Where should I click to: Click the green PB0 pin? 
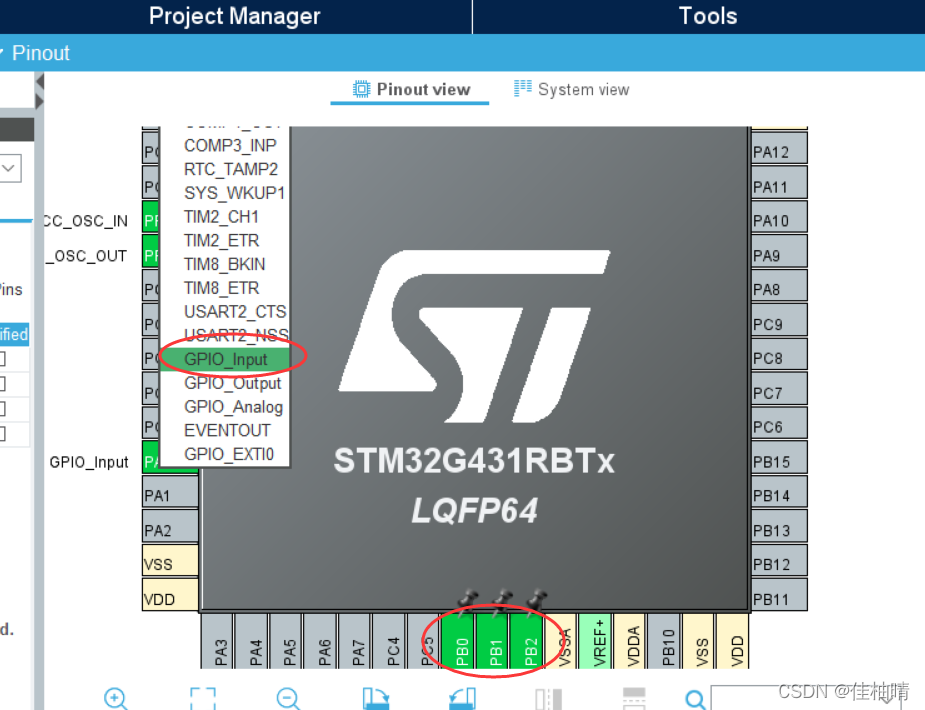coord(460,643)
